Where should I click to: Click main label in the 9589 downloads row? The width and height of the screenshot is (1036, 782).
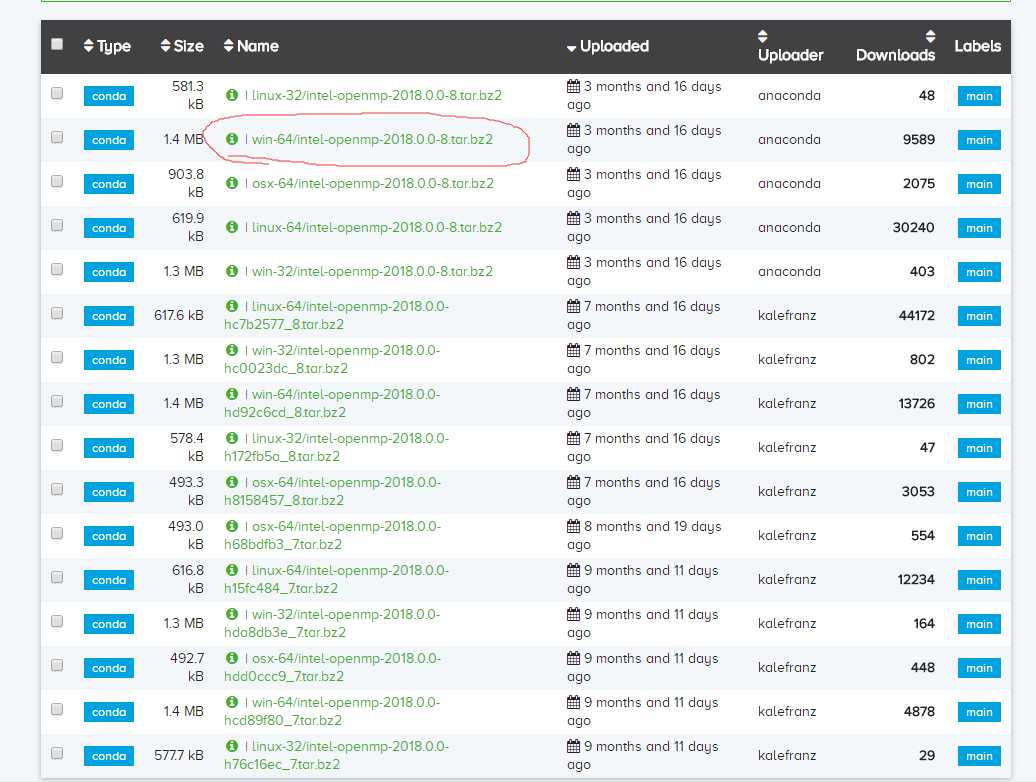pyautogui.click(x=979, y=140)
